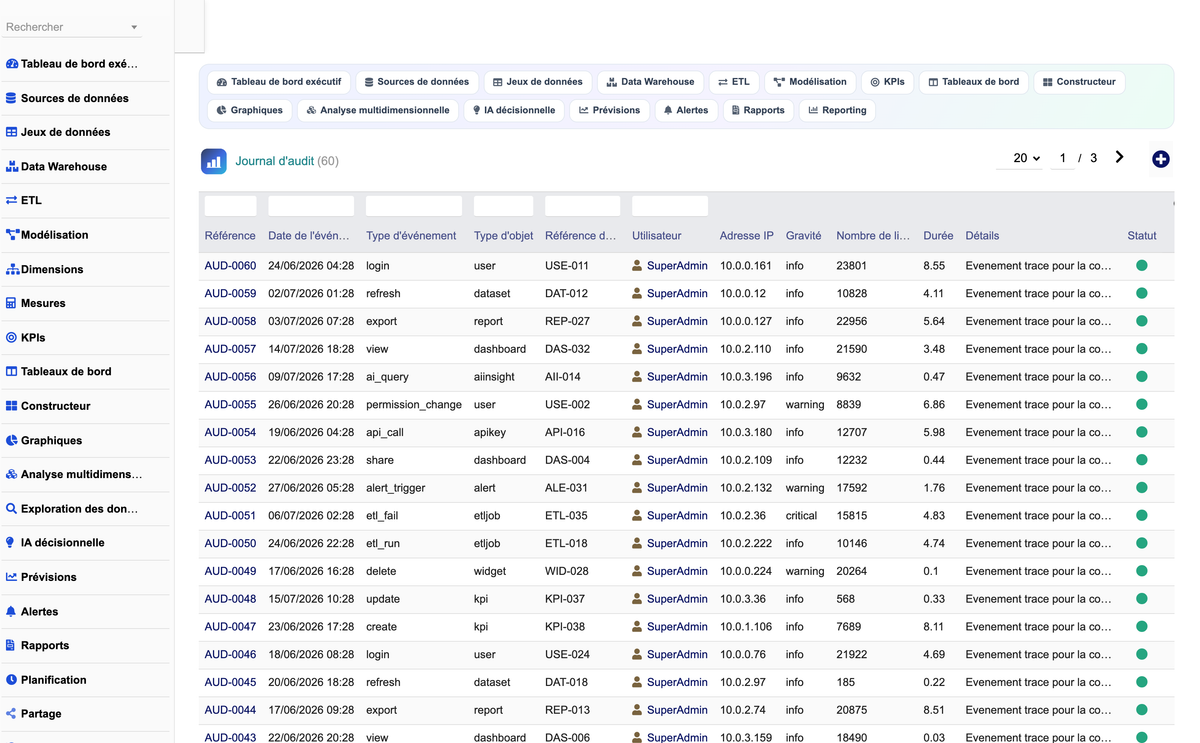Sort by Statut column header

(1142, 236)
